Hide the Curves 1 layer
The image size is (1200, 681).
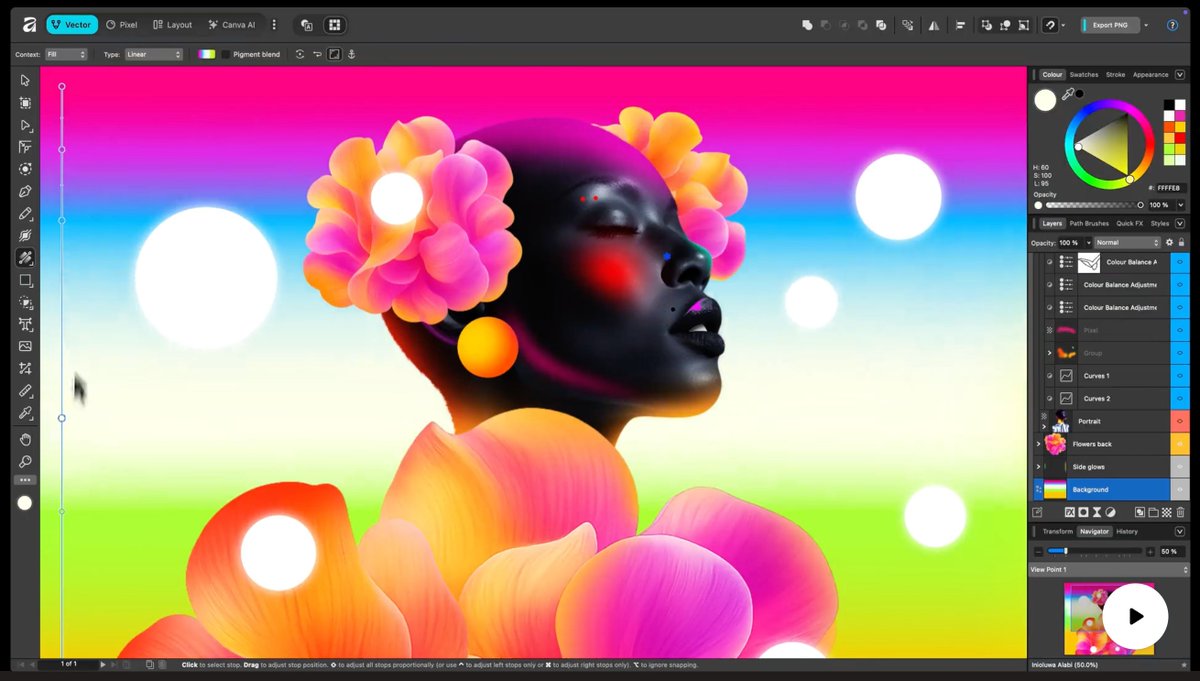click(1180, 375)
